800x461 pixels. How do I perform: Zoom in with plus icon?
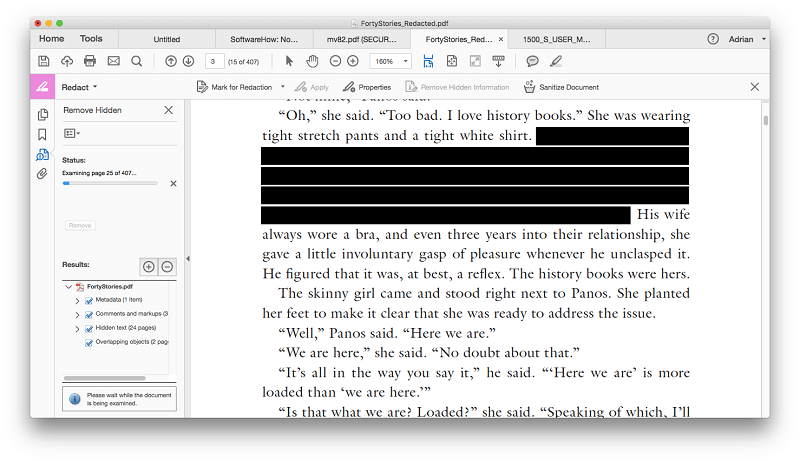click(353, 61)
